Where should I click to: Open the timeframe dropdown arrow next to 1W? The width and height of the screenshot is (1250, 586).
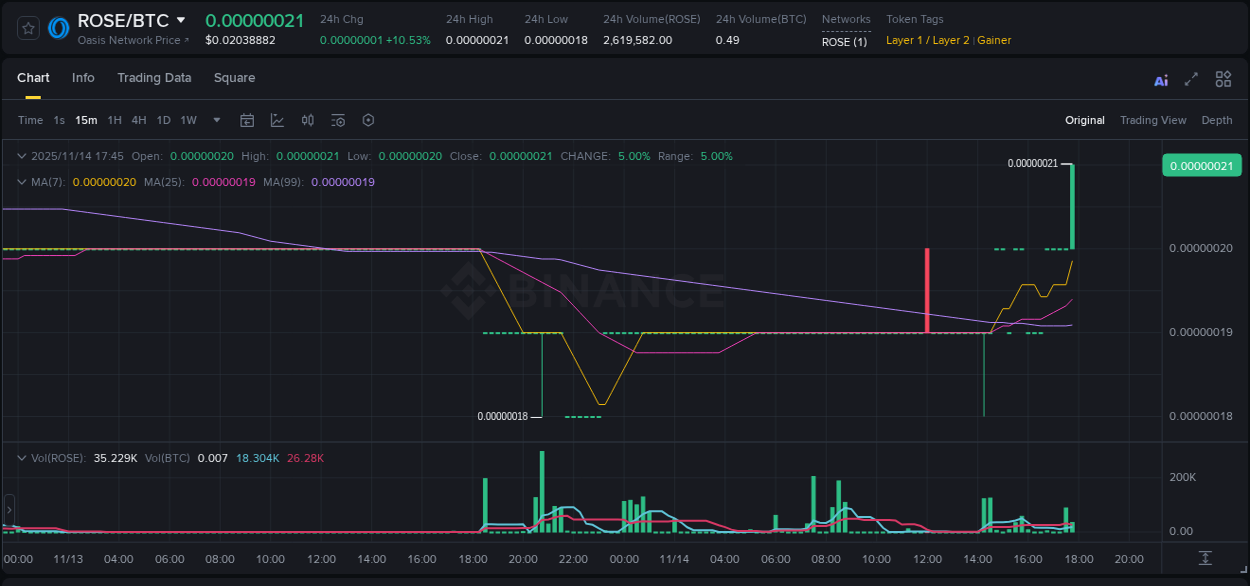point(215,119)
